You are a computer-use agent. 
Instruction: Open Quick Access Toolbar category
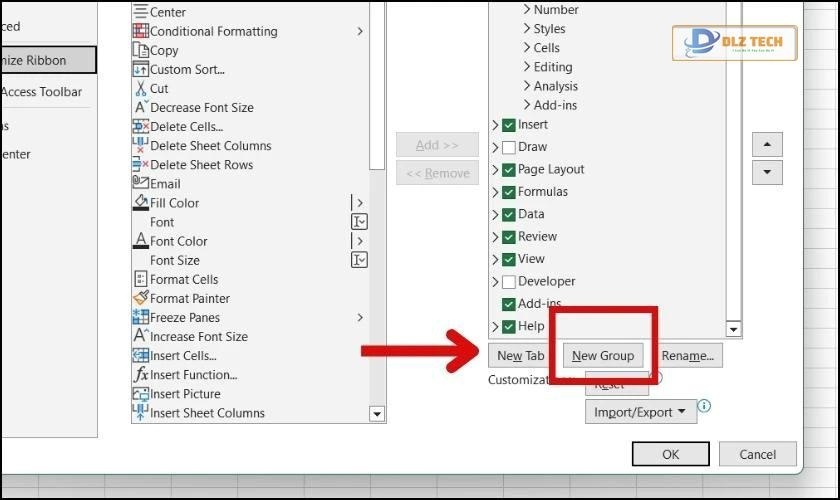click(42, 92)
